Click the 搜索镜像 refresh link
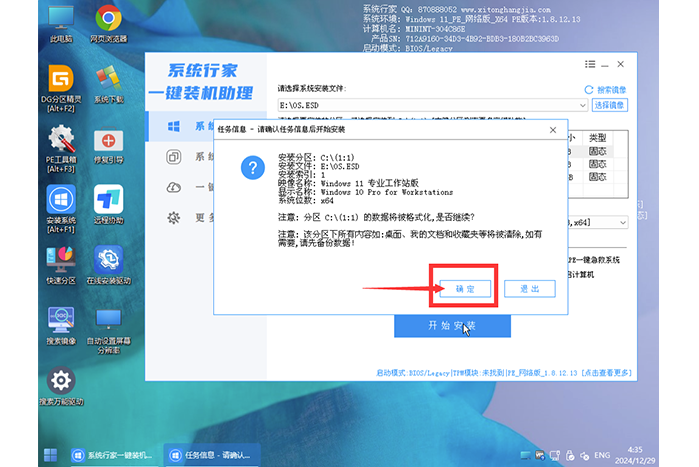 click(x=605, y=90)
